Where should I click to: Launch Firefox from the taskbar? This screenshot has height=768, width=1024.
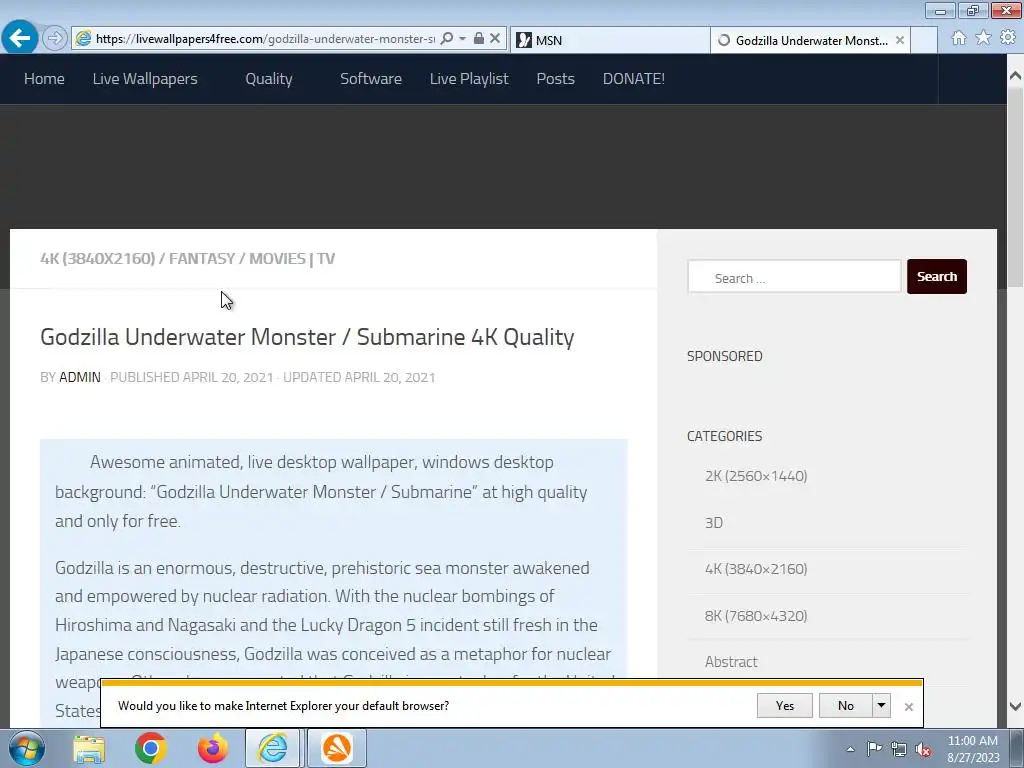(212, 749)
